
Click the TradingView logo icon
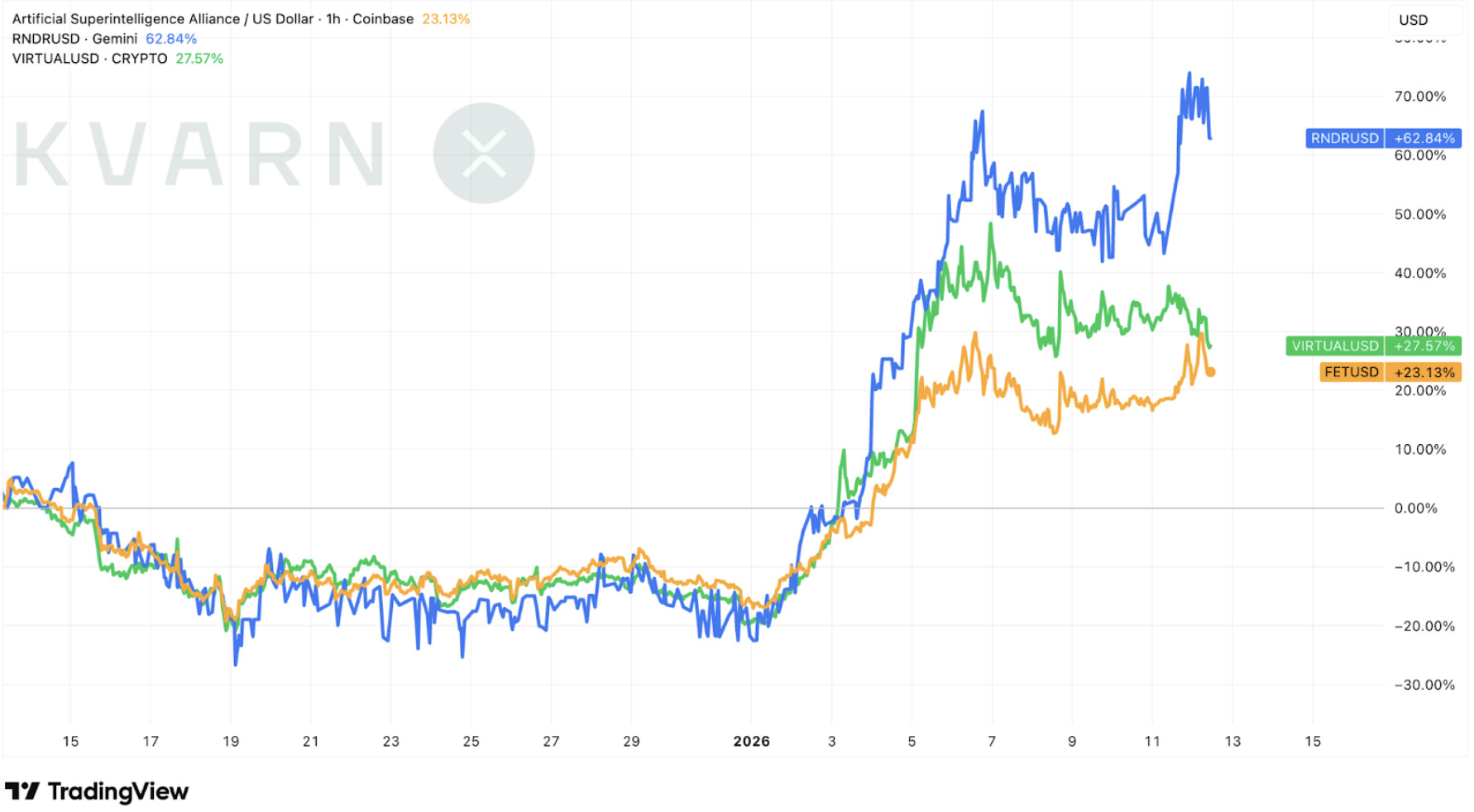tap(22, 791)
